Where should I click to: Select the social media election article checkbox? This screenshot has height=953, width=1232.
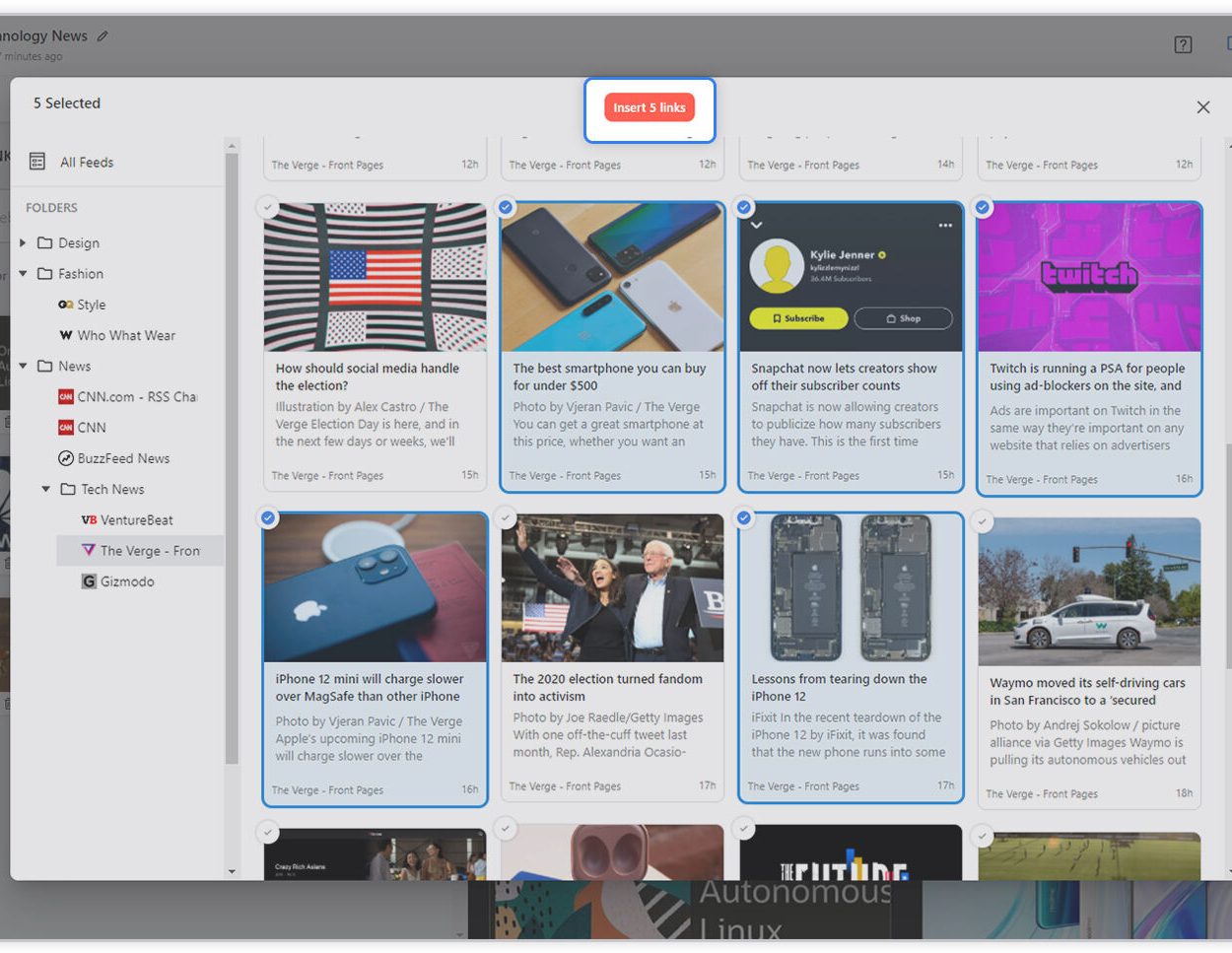point(267,207)
